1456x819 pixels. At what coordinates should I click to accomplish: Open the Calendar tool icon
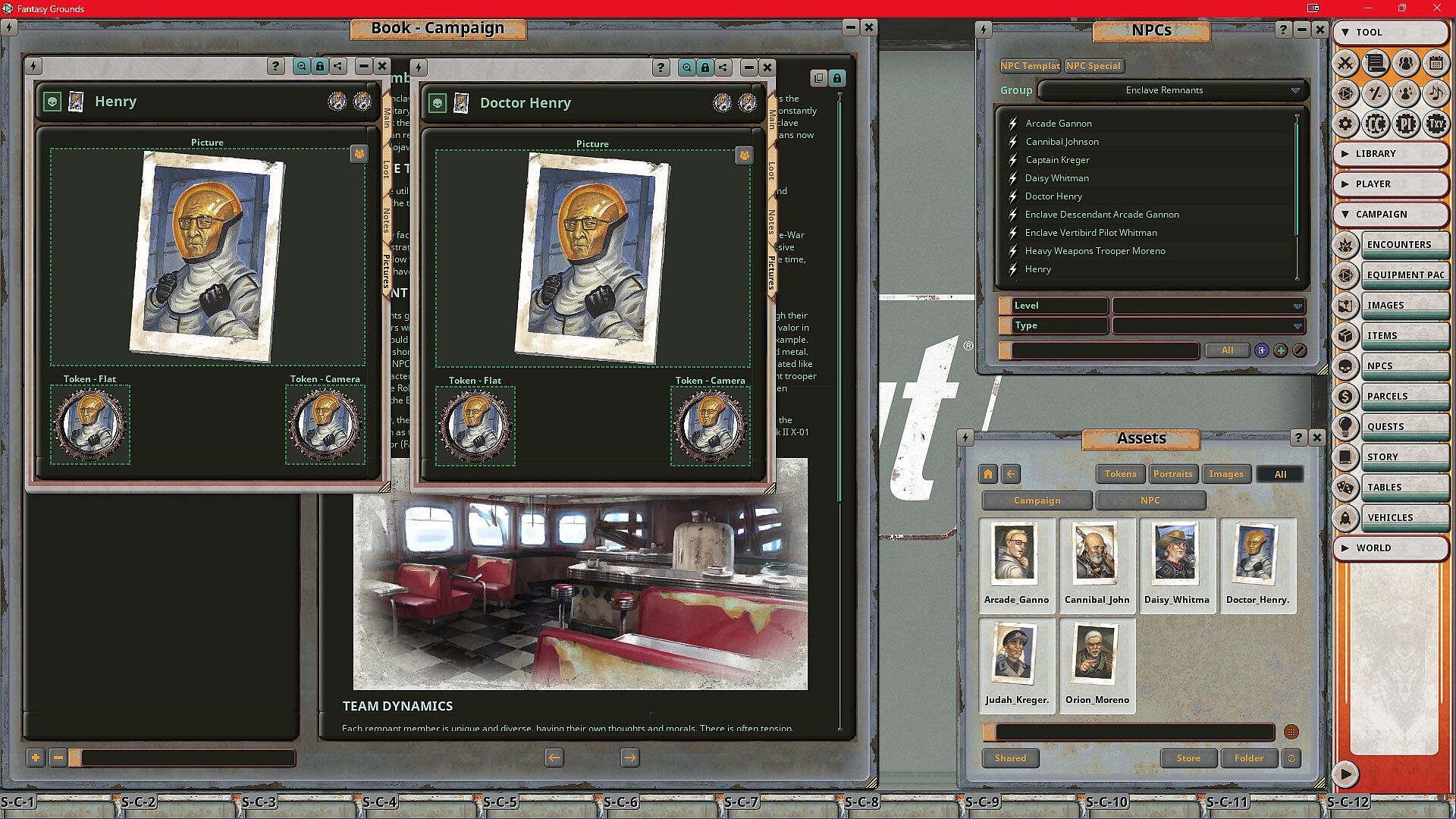pos(1436,63)
